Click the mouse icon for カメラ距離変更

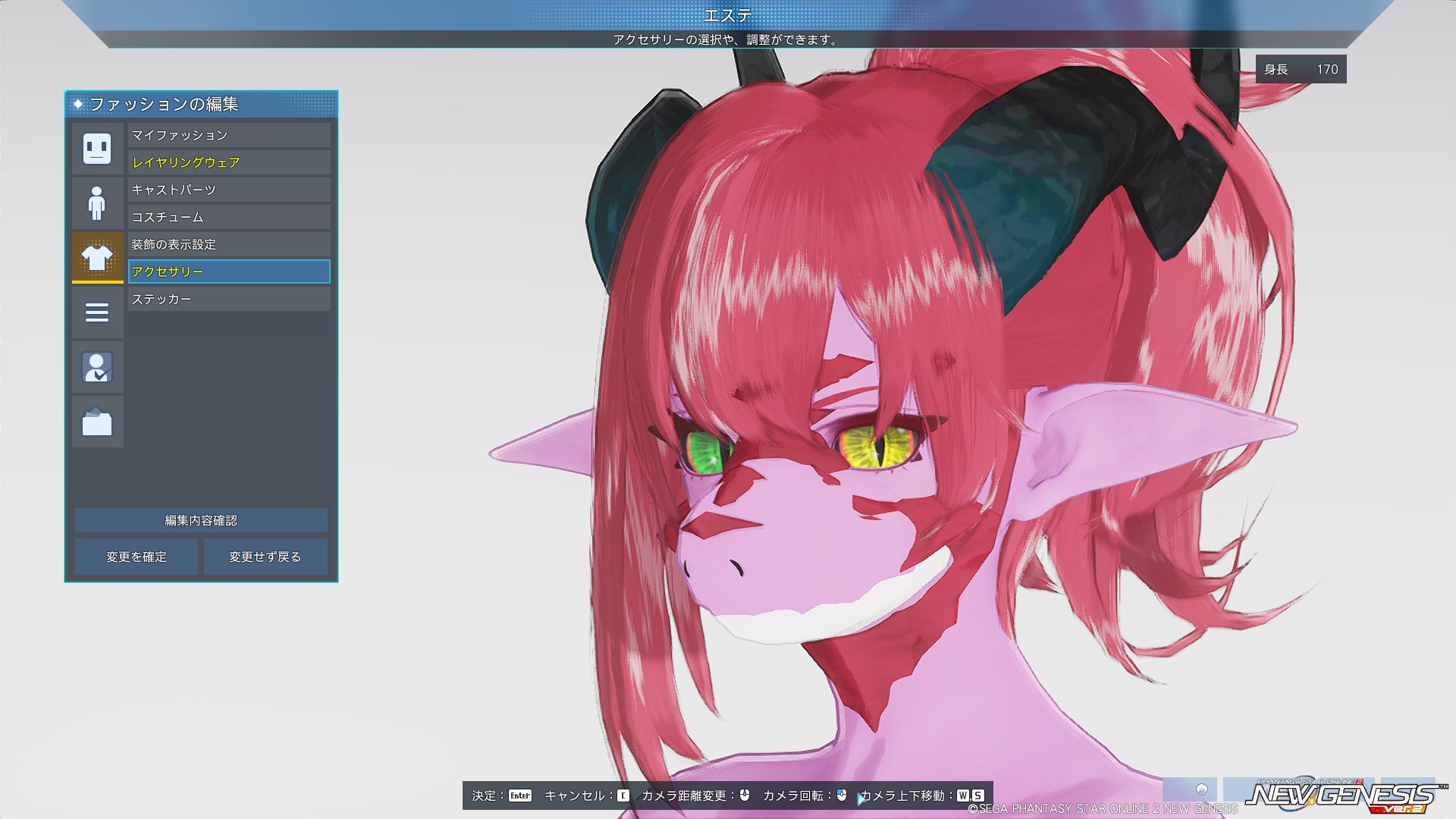745,795
